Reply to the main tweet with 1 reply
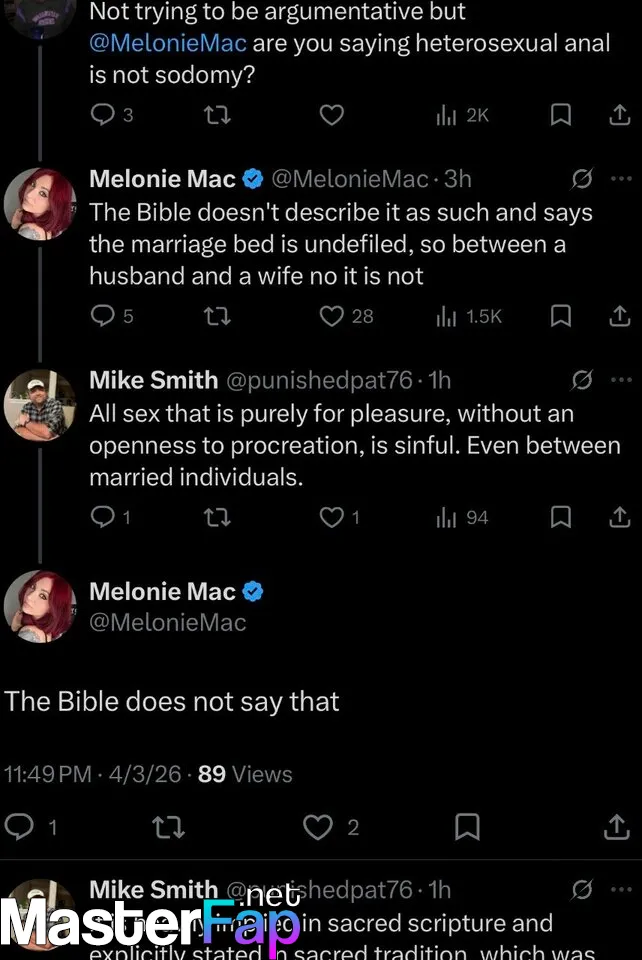 tap(20, 827)
